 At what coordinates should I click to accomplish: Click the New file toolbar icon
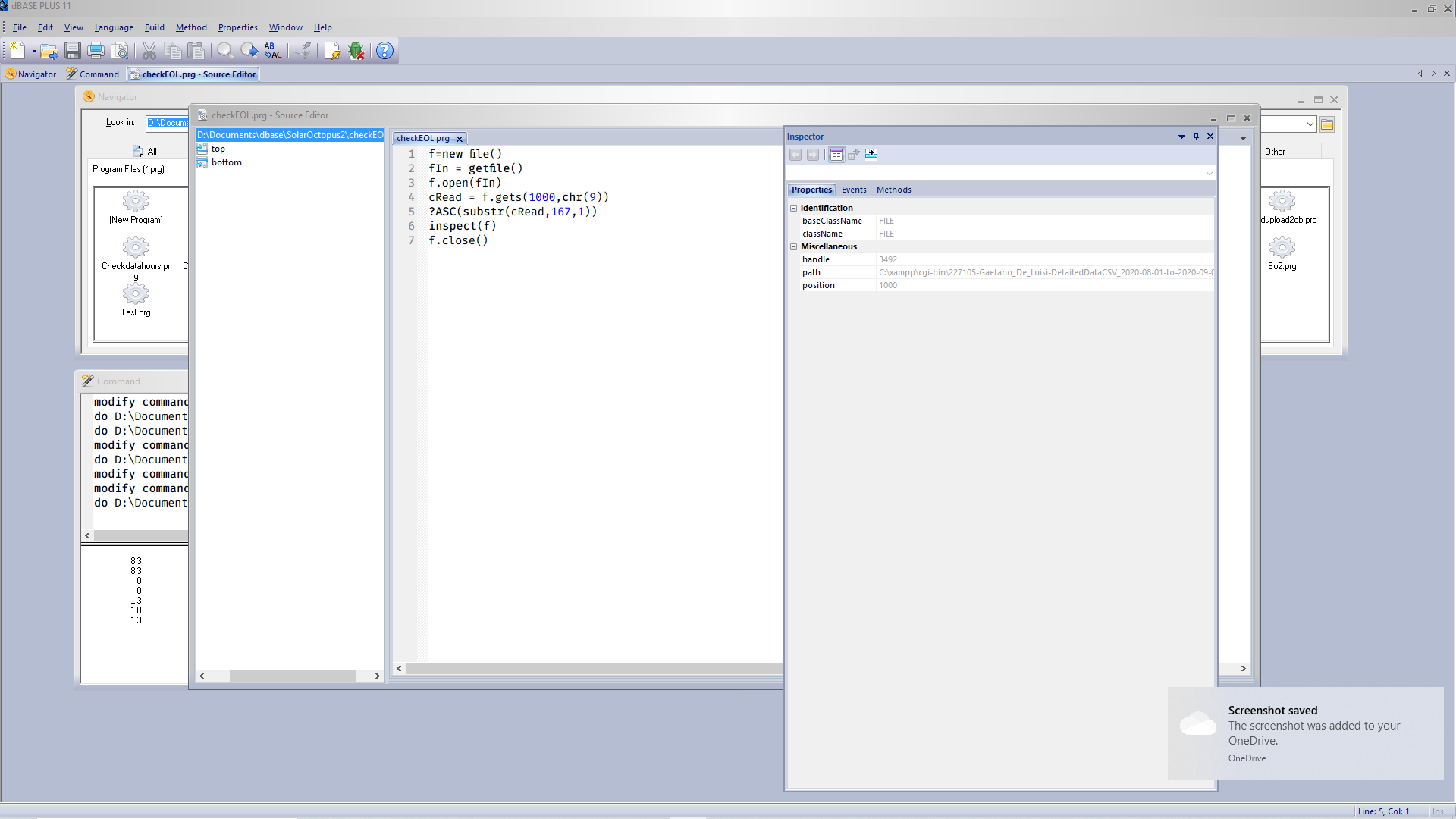pyautogui.click(x=17, y=51)
